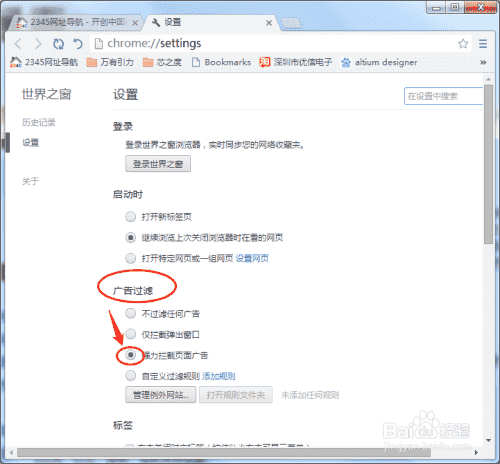Open the 芯之度 bookmark folder

162,62
